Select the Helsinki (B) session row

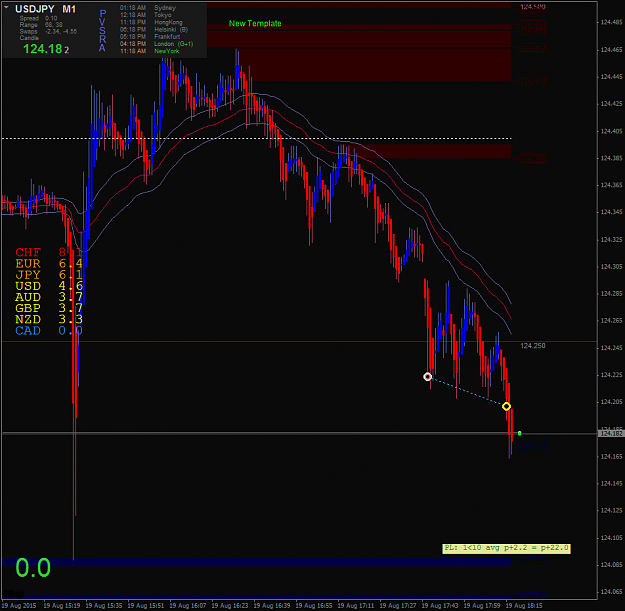coord(154,29)
